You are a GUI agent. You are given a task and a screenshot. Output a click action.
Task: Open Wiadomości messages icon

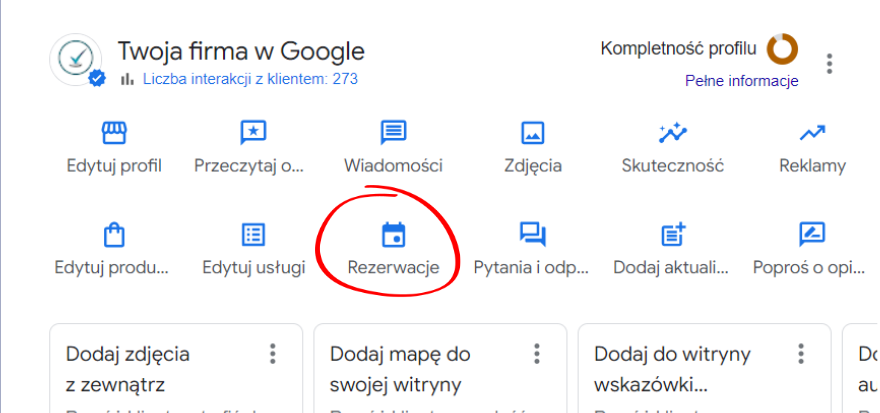click(393, 133)
